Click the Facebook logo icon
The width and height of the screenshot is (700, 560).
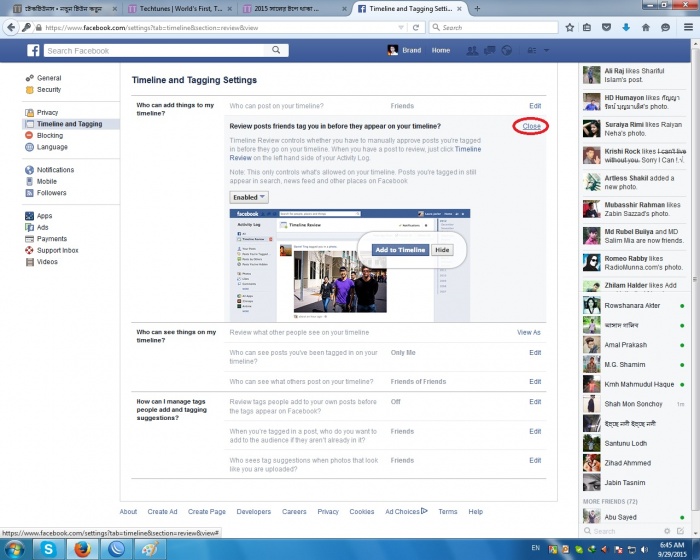33,50
